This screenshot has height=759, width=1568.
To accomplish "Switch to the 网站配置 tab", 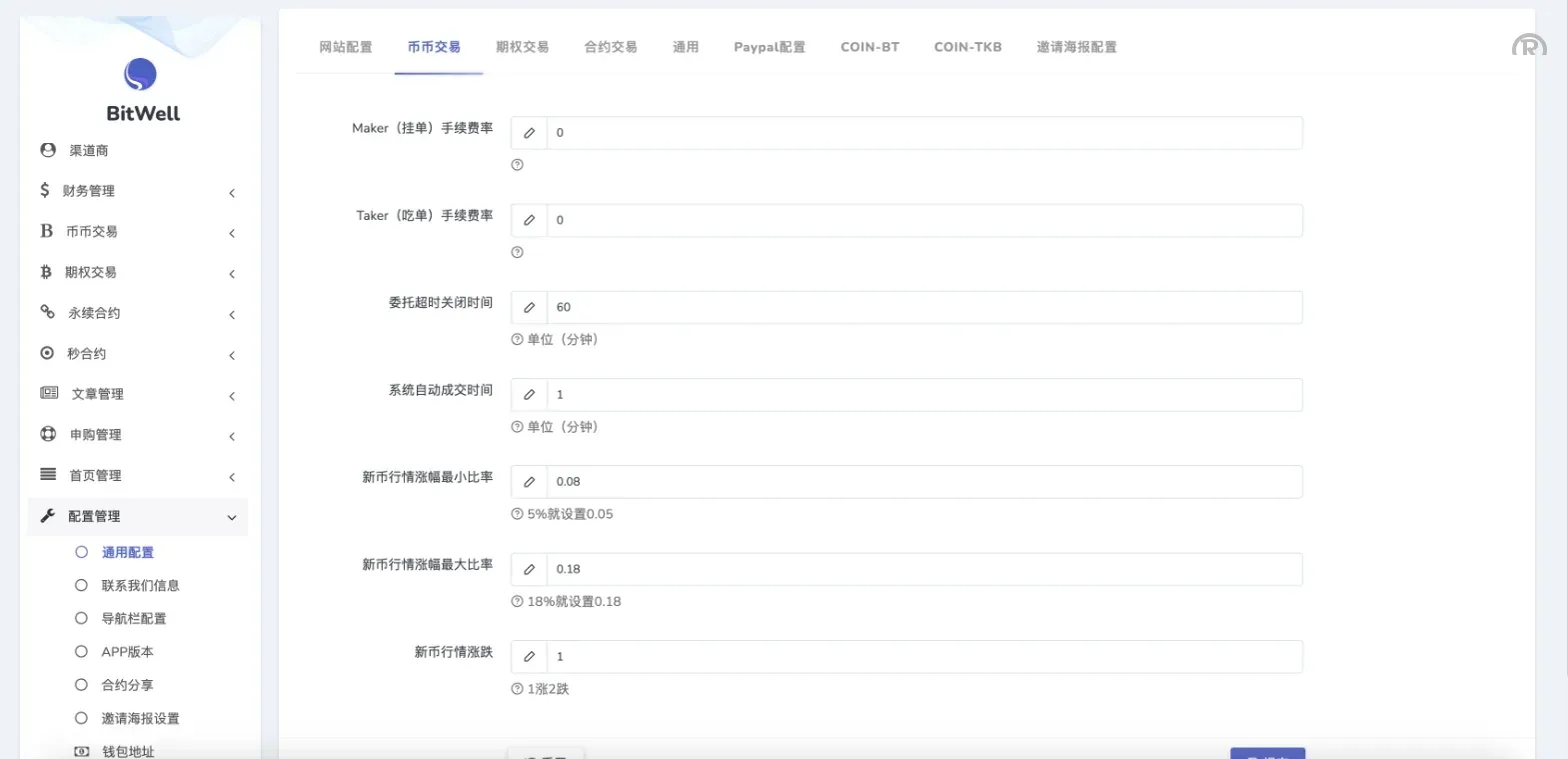I will [346, 47].
